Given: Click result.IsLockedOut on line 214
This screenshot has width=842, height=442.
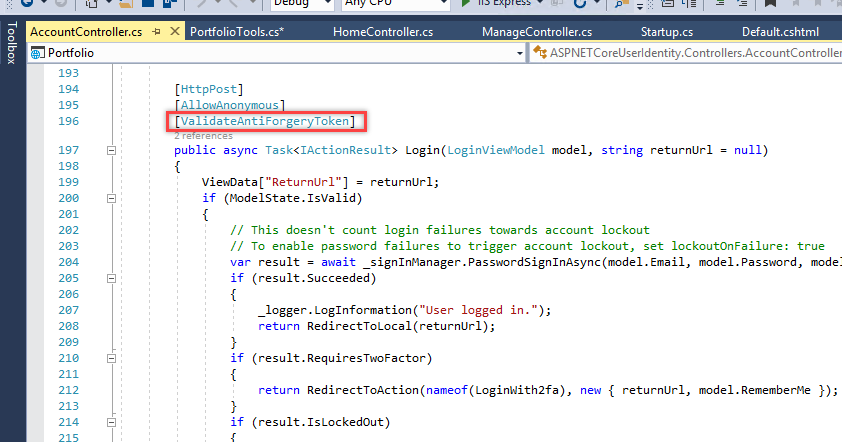Looking at the screenshot, I should (321, 422).
